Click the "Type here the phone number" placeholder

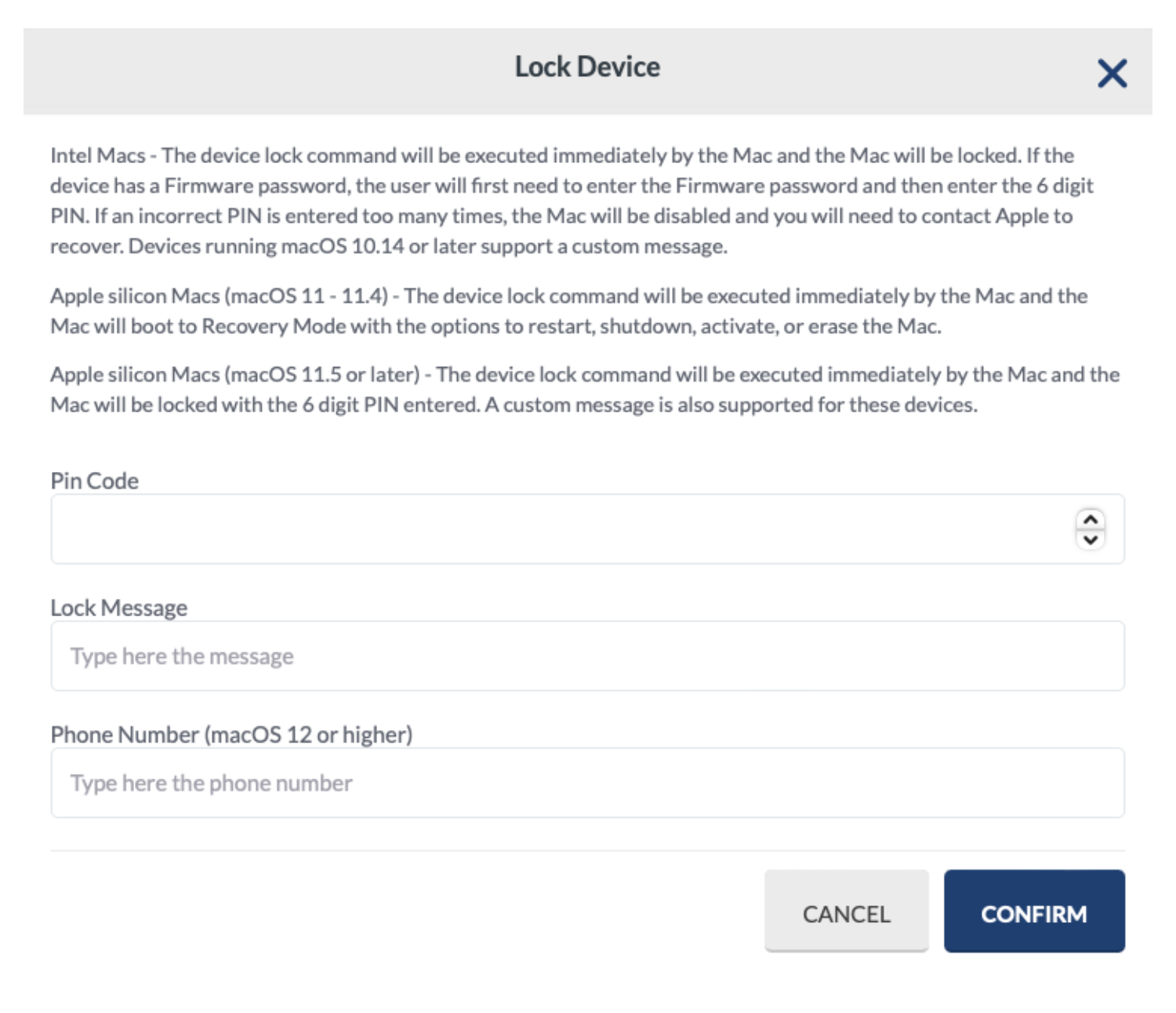pyautogui.click(x=212, y=783)
